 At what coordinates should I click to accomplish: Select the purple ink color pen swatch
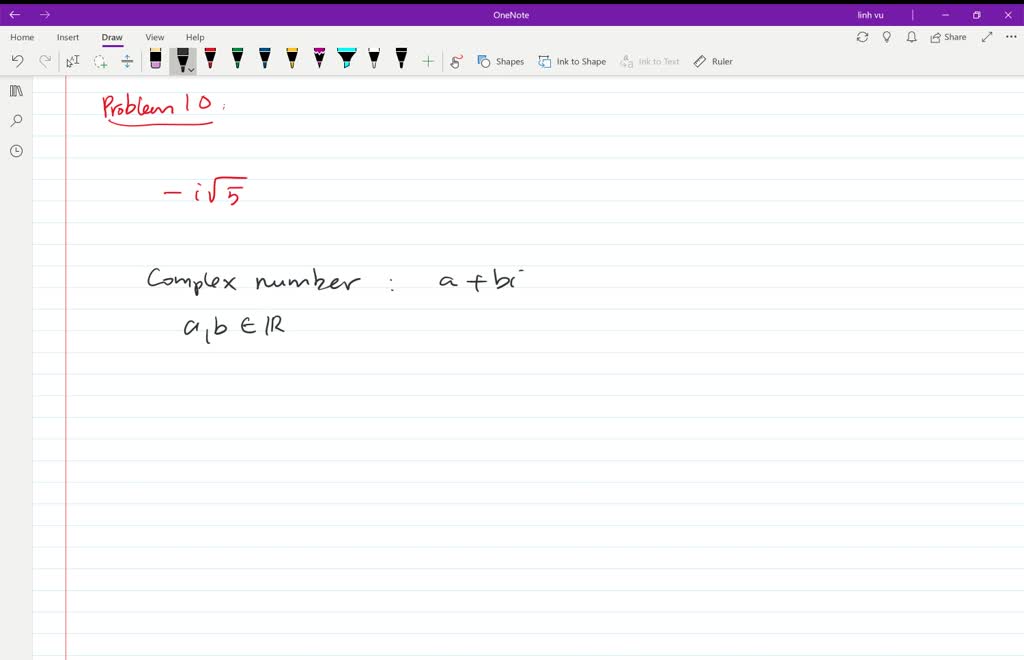pyautogui.click(x=318, y=58)
